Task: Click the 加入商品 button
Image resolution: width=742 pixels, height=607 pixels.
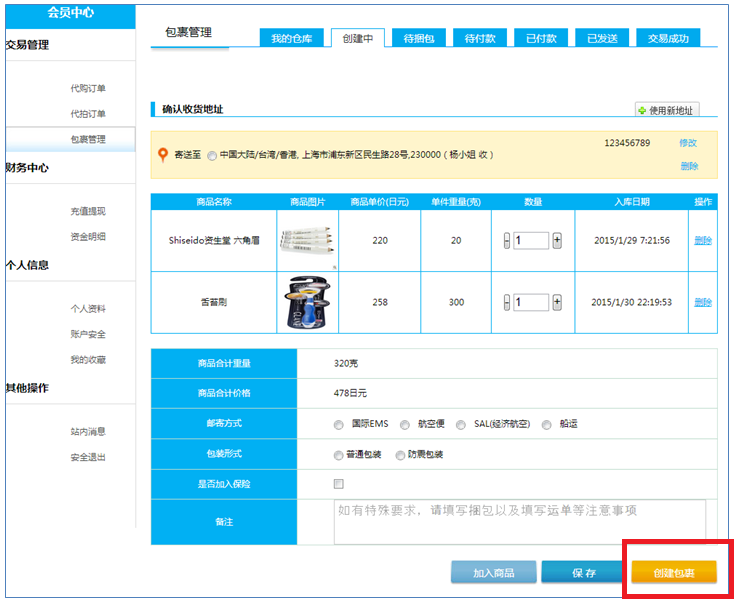Action: click(494, 573)
